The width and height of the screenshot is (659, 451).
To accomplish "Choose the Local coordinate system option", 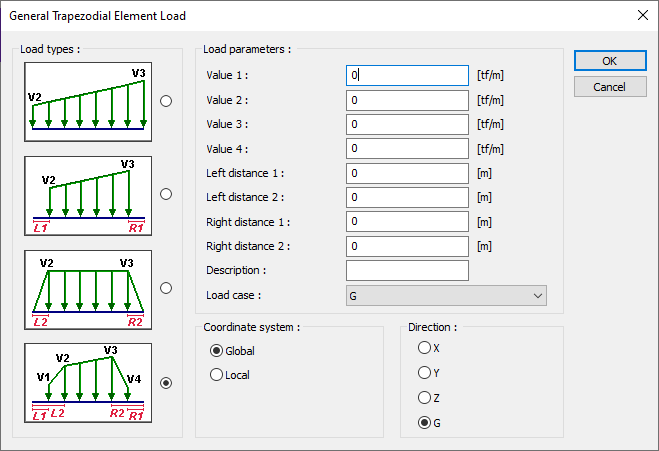I will pyautogui.click(x=217, y=375).
